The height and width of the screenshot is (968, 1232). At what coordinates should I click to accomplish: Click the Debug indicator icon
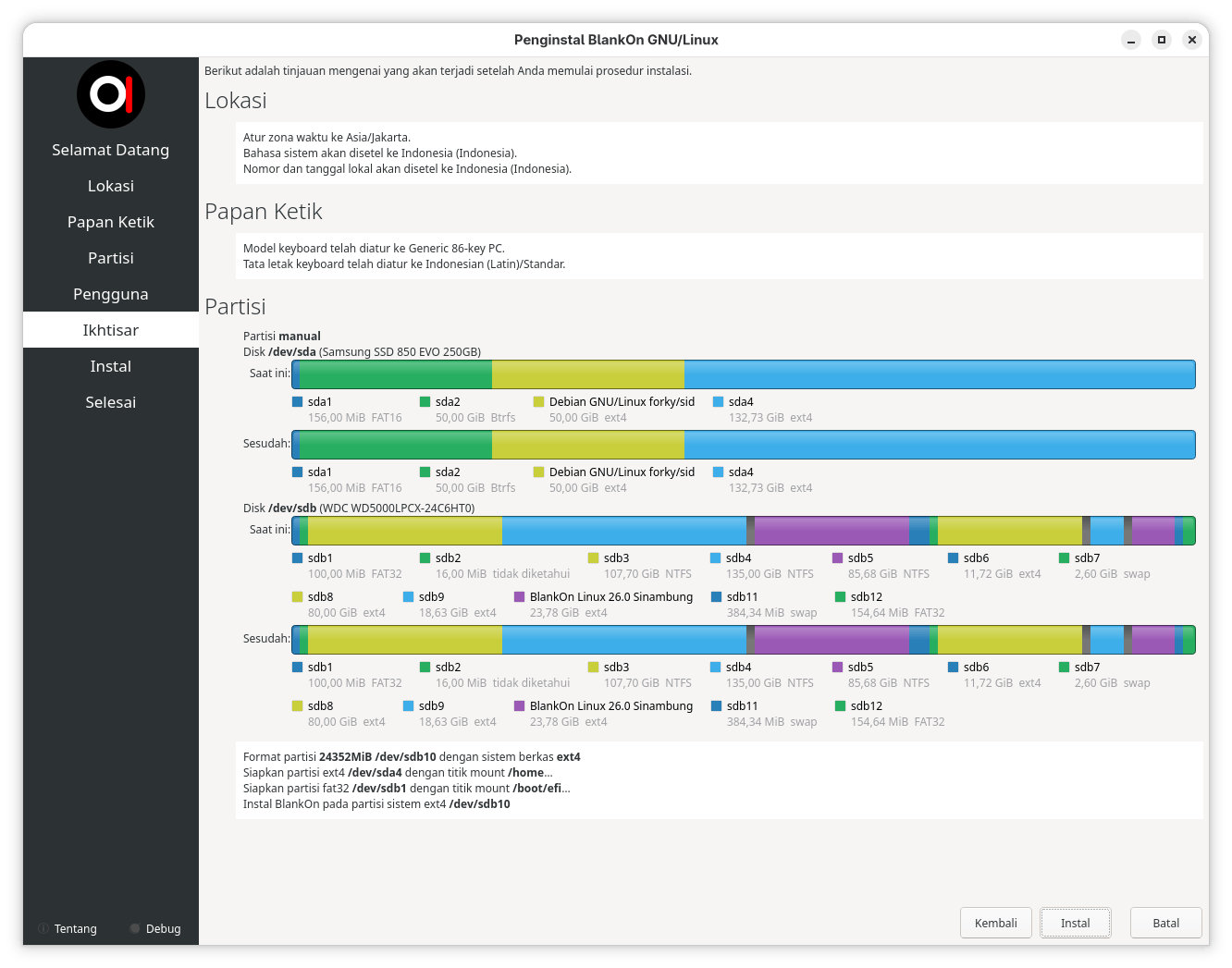pyautogui.click(x=135, y=928)
